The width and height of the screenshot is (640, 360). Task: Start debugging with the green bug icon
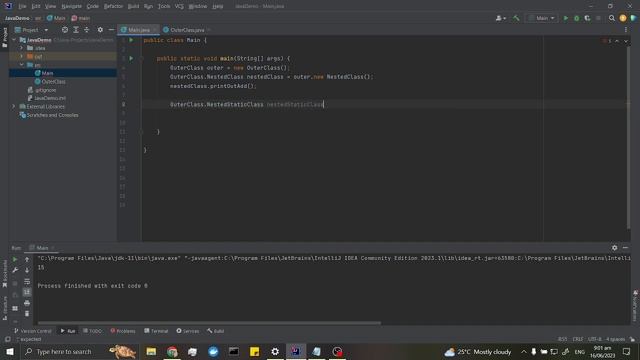click(x=577, y=18)
